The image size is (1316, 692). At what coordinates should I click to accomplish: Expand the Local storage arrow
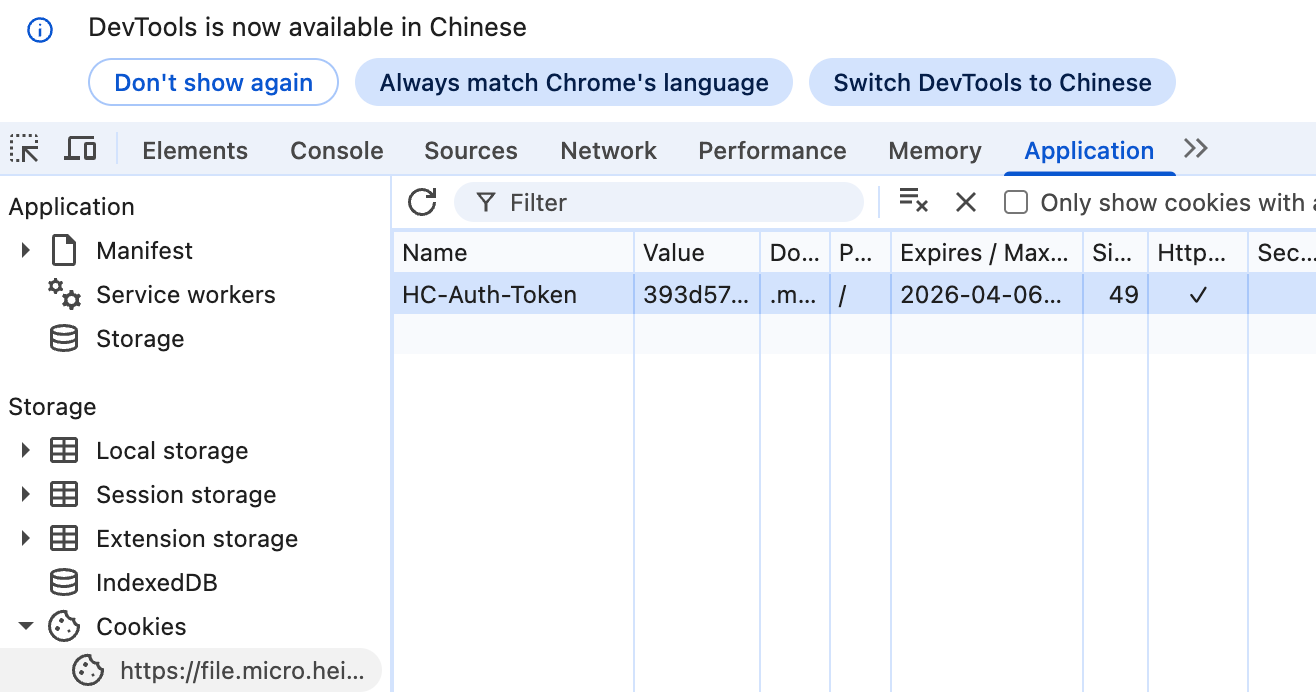26,450
